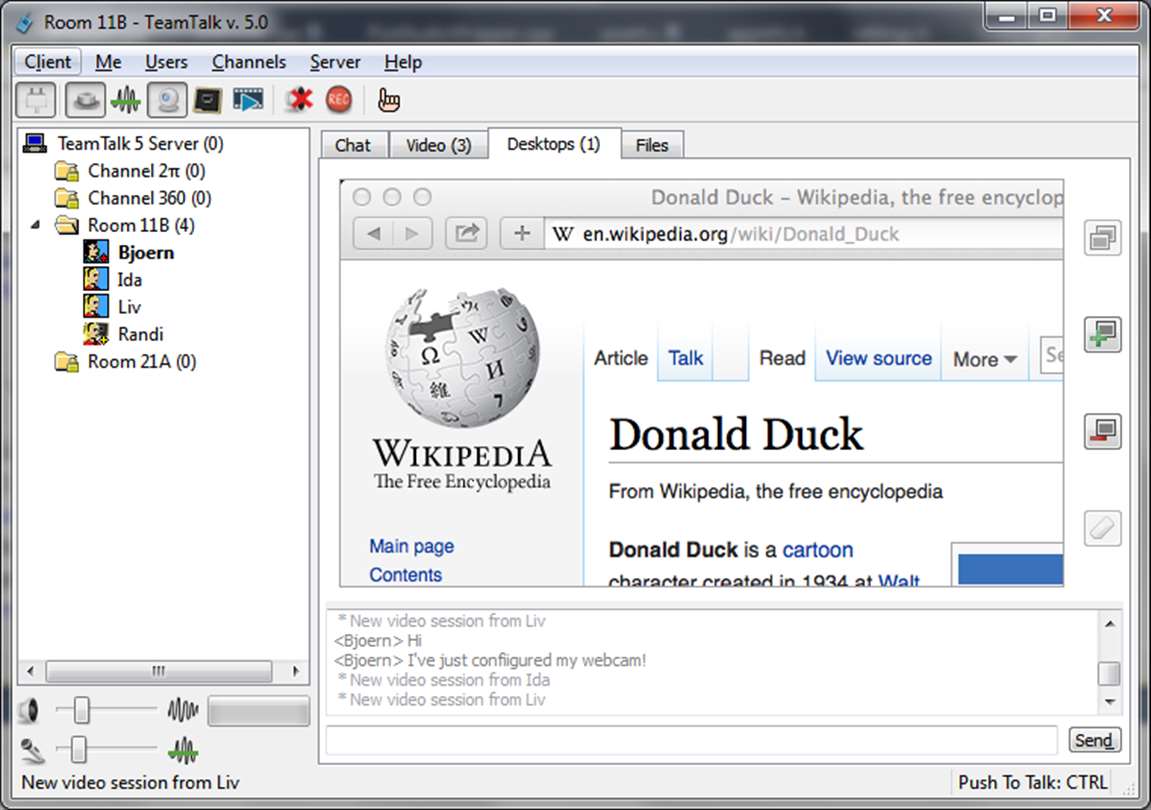Click the mute all red cross icon
This screenshot has height=810, width=1151.
299,100
